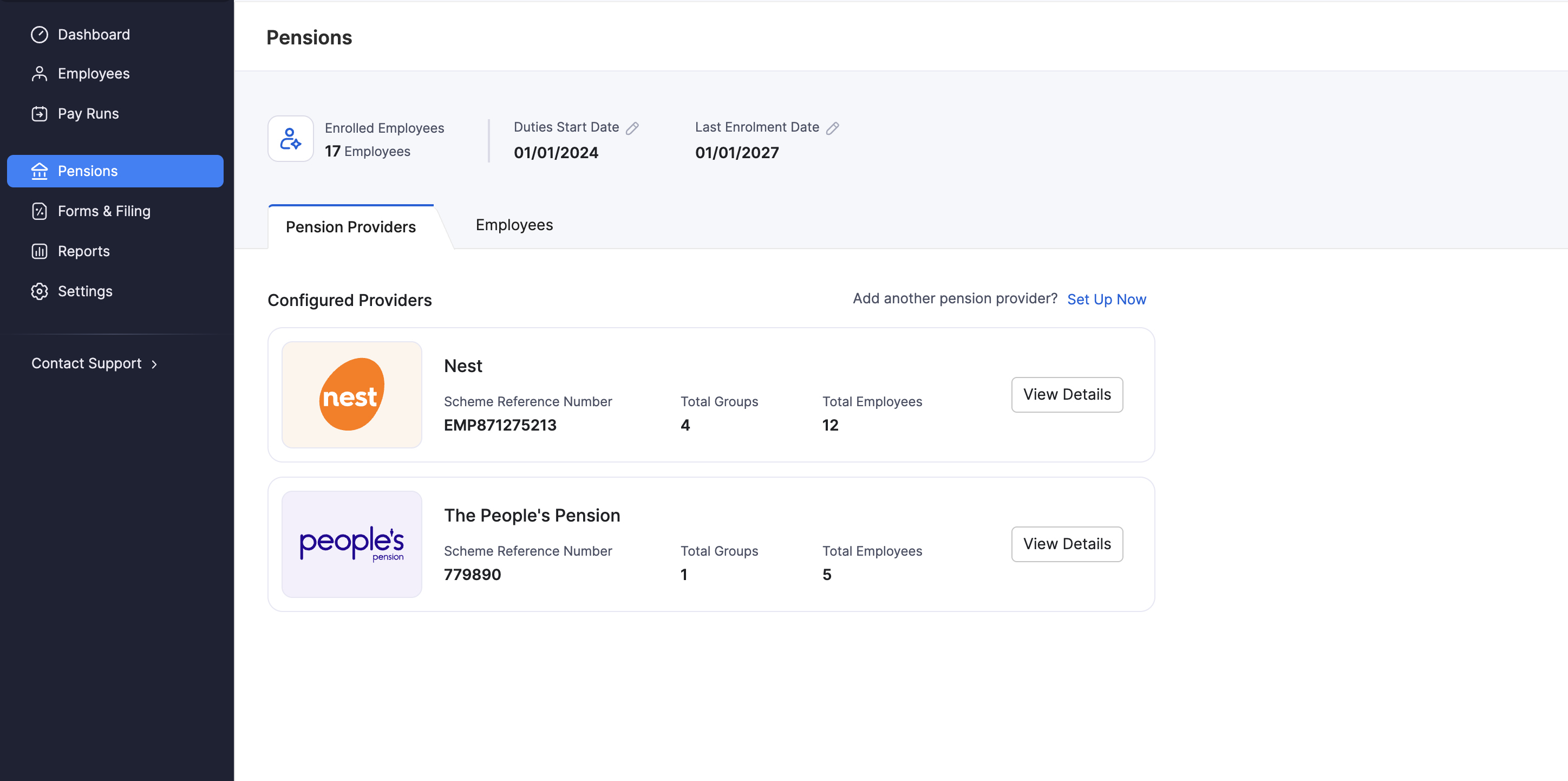Click the Pay Runs icon
This screenshot has height=781, width=1568.
(40, 114)
